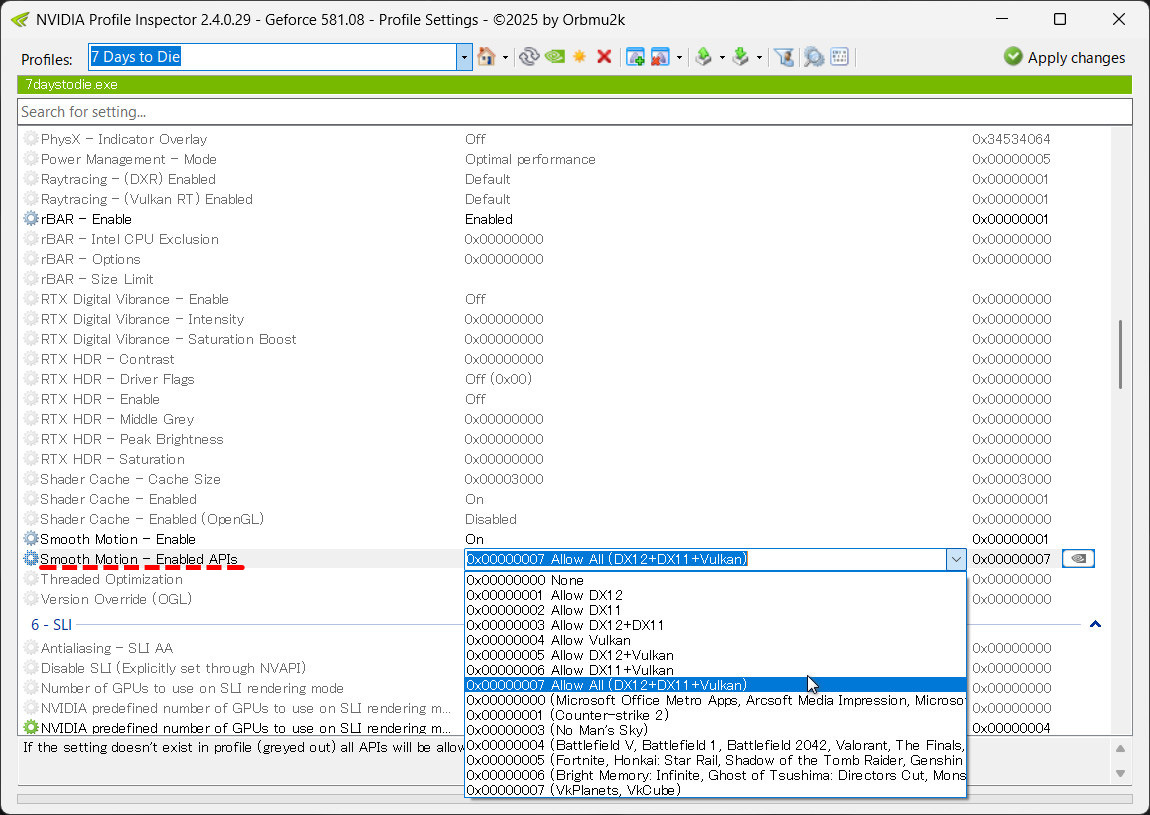
Task: Select 'Allow DX12+DX11' dropdown entry
Action: (565, 625)
